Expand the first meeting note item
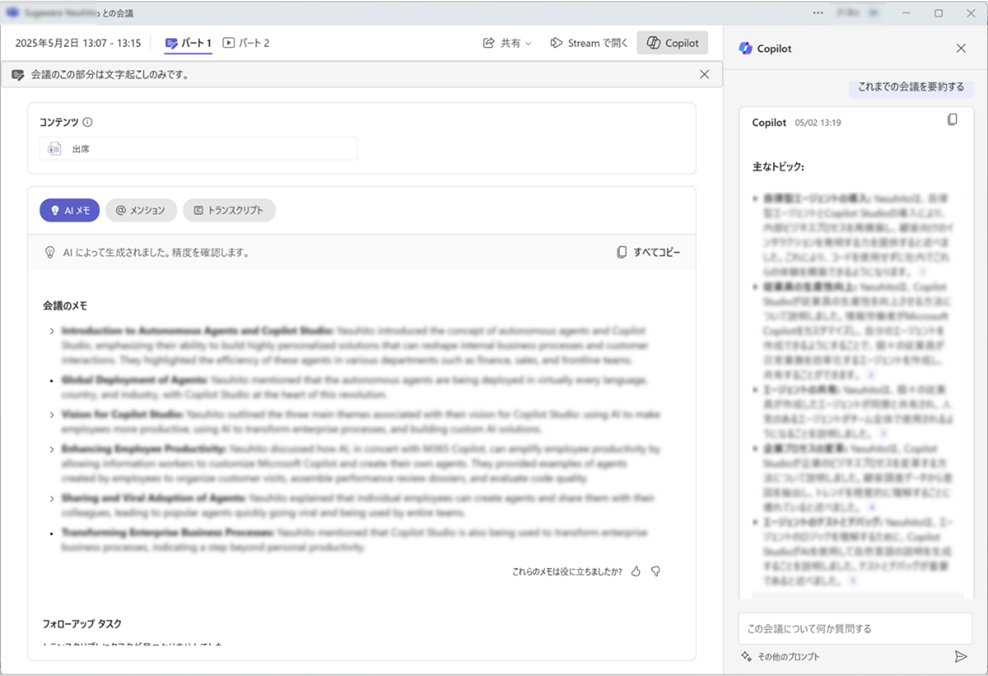The height and width of the screenshot is (676, 988). 52,331
